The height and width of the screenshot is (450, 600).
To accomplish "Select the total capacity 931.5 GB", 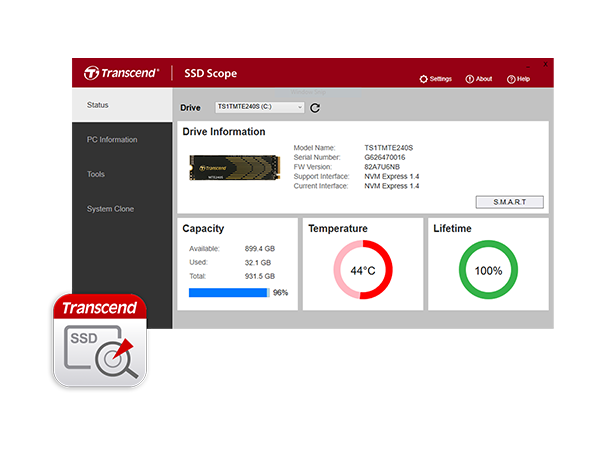I will tap(260, 276).
